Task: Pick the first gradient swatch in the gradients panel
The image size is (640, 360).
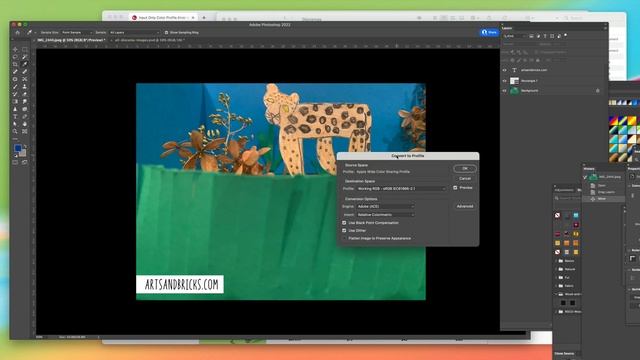Action: pyautogui.click(x=613, y=120)
